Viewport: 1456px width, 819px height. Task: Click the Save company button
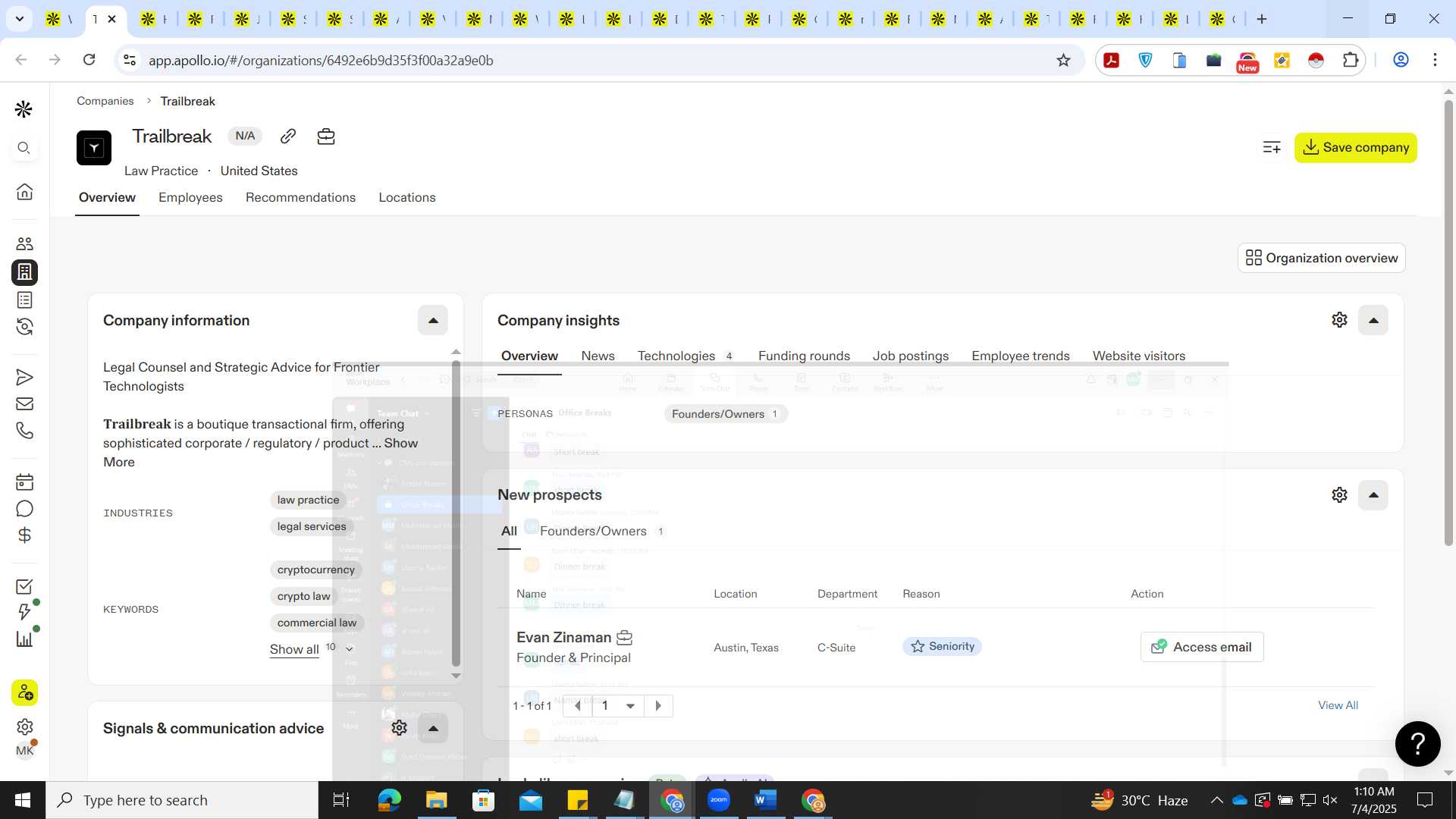click(1355, 147)
